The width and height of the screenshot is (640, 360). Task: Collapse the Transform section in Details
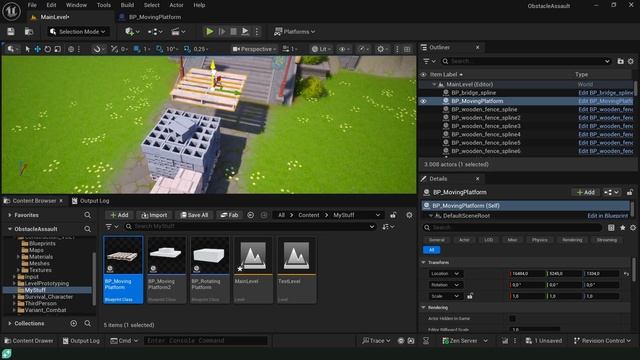coord(424,262)
